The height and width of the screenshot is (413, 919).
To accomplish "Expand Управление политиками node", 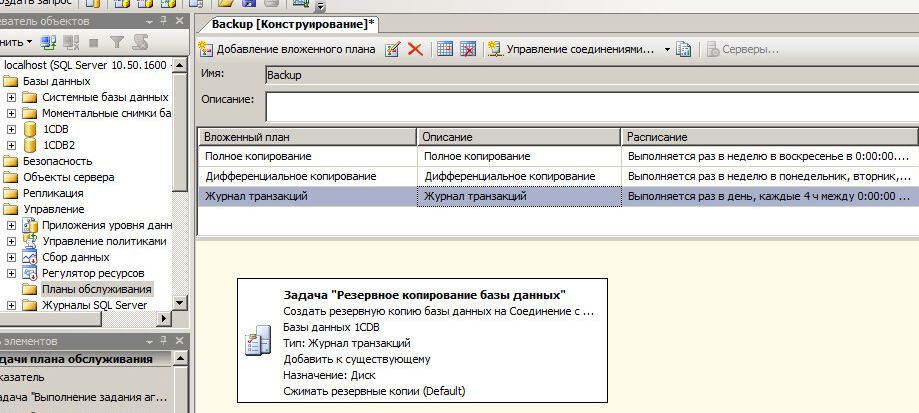I will tap(11, 241).
